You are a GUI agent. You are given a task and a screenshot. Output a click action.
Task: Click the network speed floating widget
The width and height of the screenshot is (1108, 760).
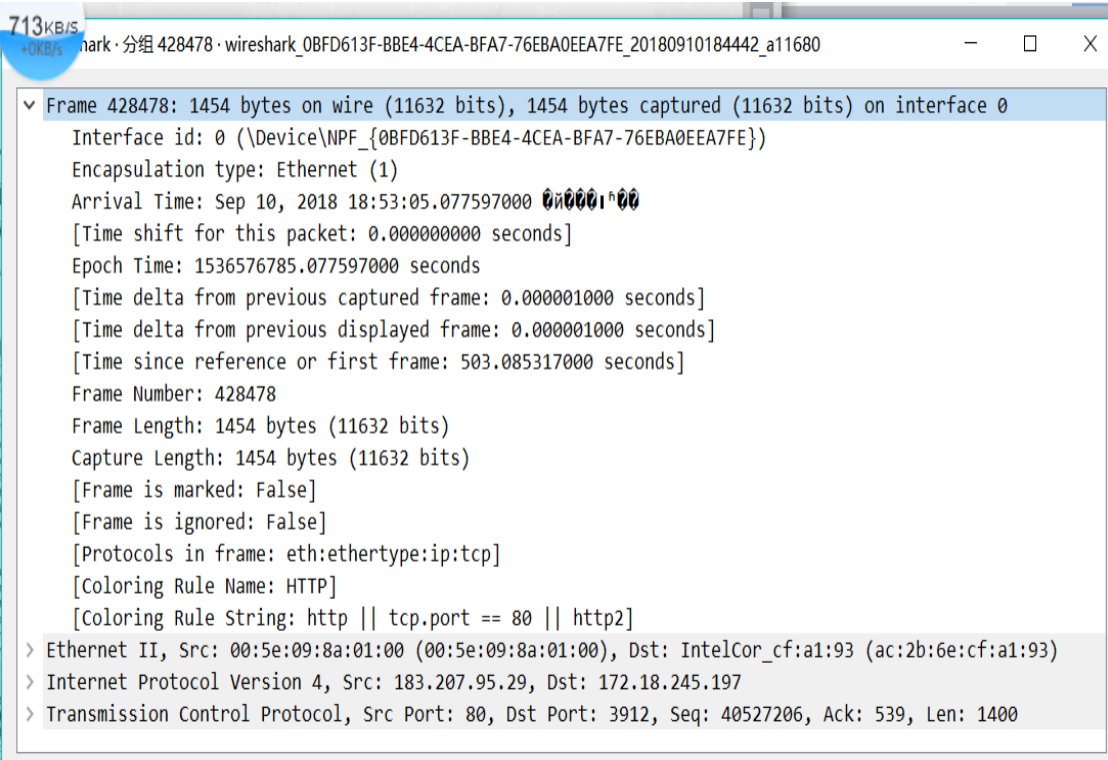[x=42, y=38]
